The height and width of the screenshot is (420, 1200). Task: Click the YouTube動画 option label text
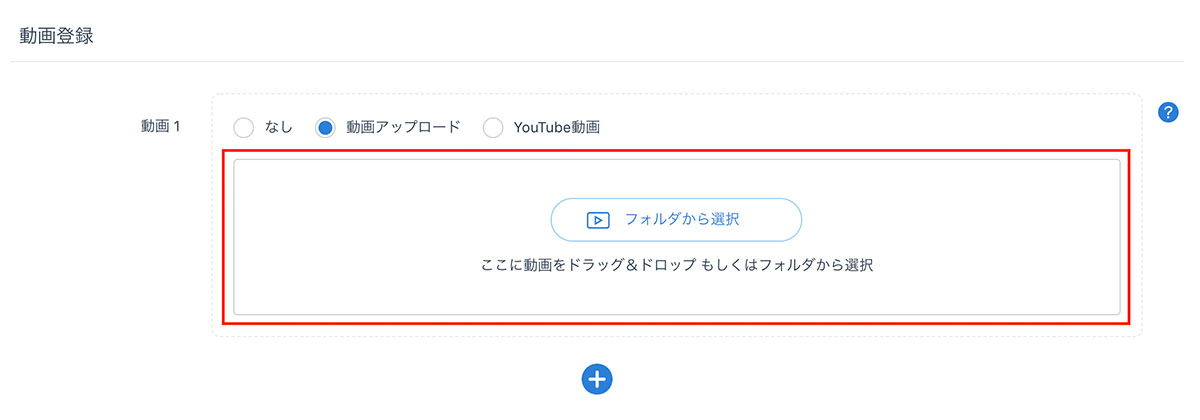point(556,128)
